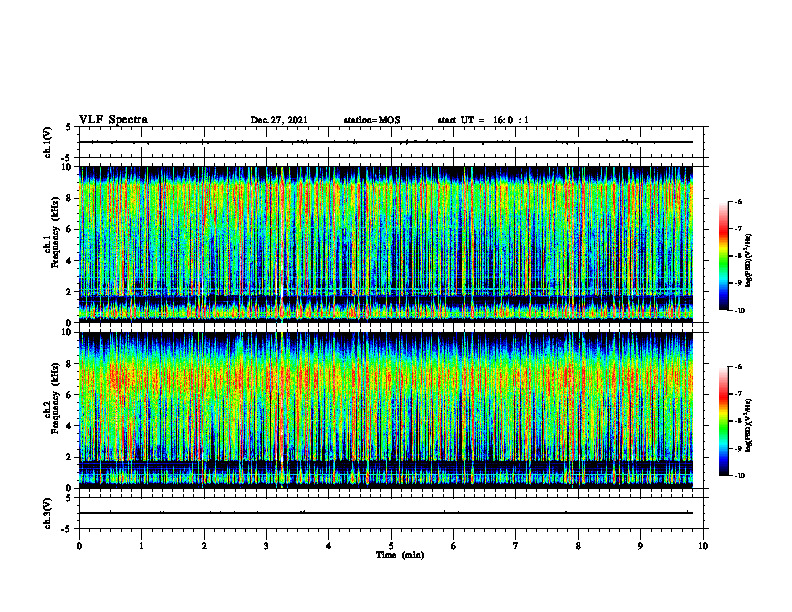Image resolution: width=792 pixels, height=612 pixels.
Task: Click the "0" kHz tick of ch.2 spectrogram
Action: click(x=69, y=488)
